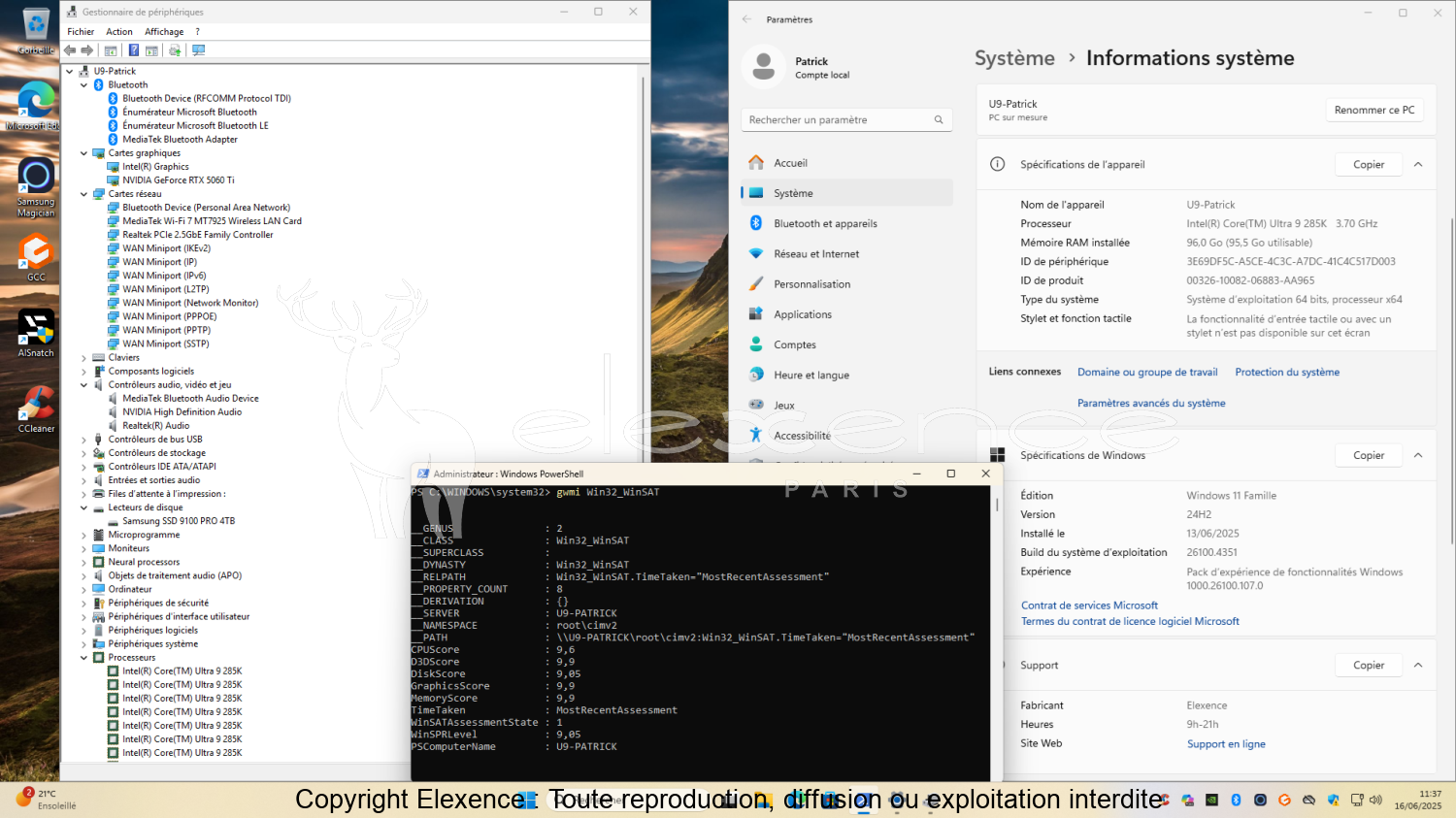Viewport: 1456px width, 818px height.
Task: Open the Action menu
Action: coord(119,32)
